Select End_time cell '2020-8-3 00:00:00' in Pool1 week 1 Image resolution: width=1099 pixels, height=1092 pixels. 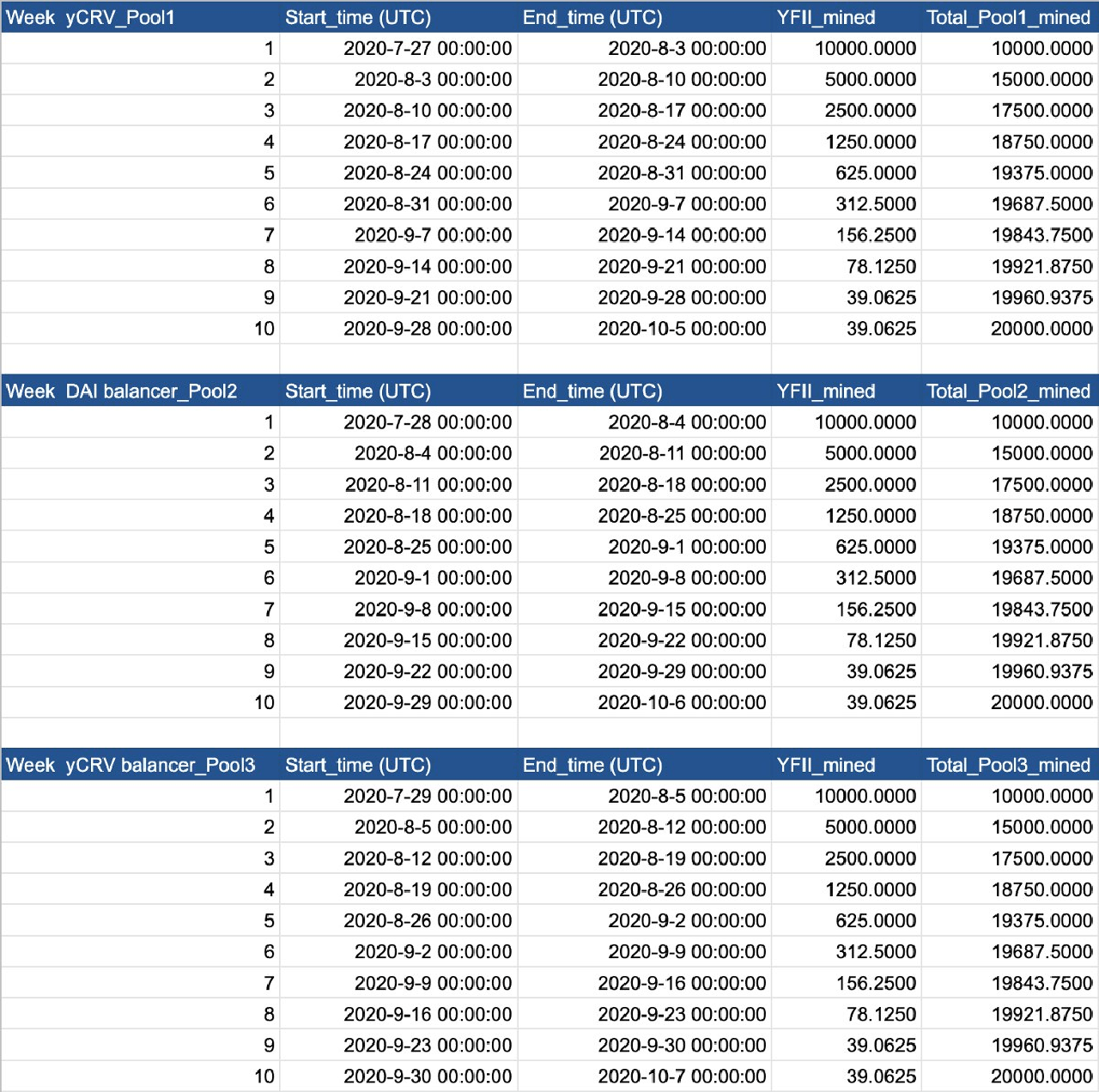[644, 48]
